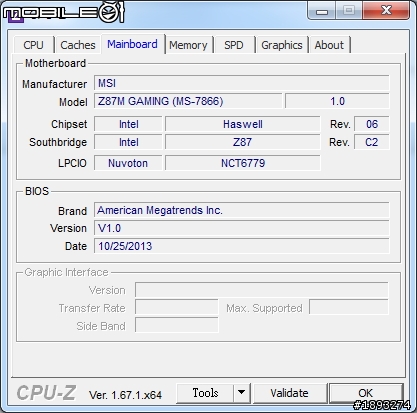Open the About tab

click(x=329, y=45)
